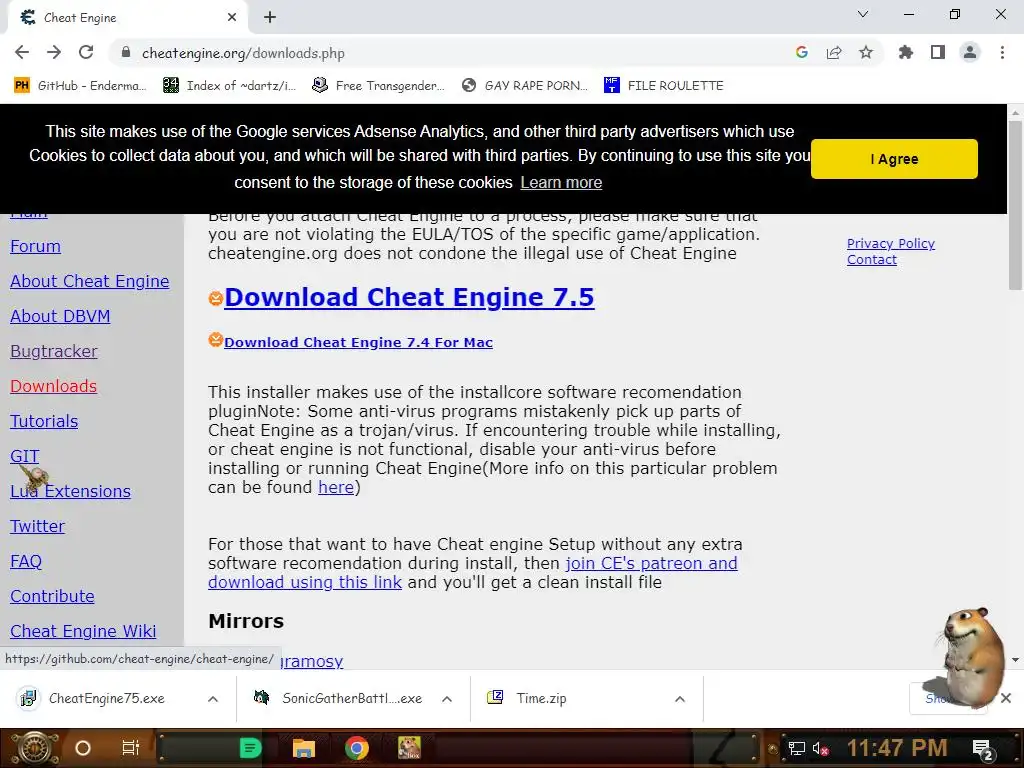The height and width of the screenshot is (768, 1024).
Task: Go back to the previous page
Action: click(22, 52)
